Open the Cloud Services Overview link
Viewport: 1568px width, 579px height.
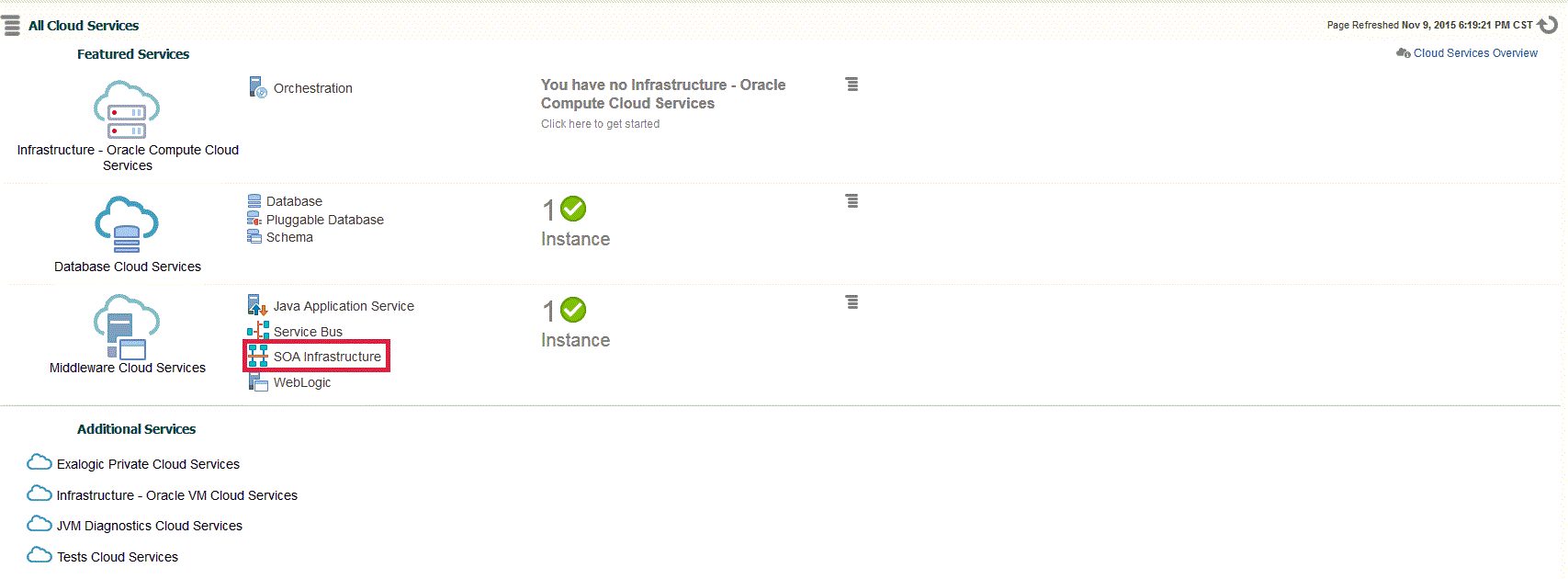point(1475,53)
